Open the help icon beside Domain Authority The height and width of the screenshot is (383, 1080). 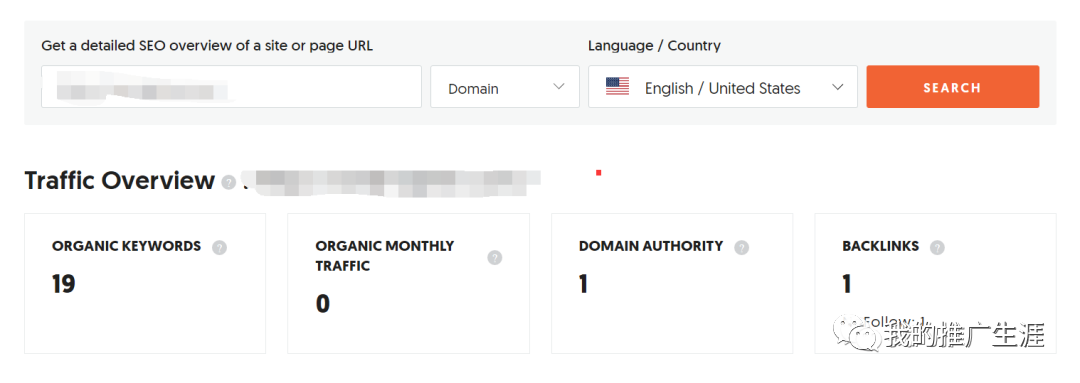(x=741, y=247)
